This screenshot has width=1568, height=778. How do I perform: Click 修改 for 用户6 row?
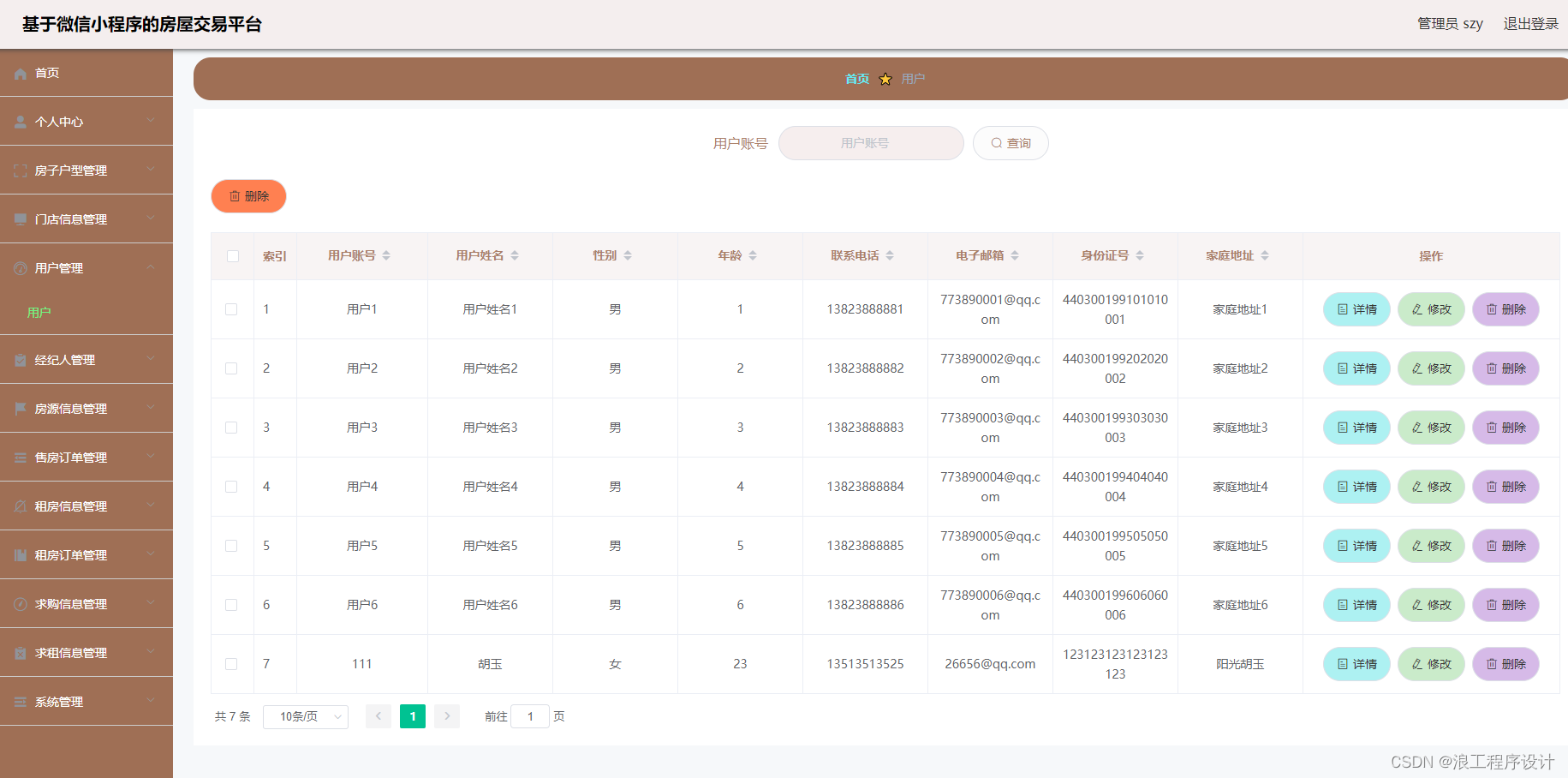(1431, 605)
